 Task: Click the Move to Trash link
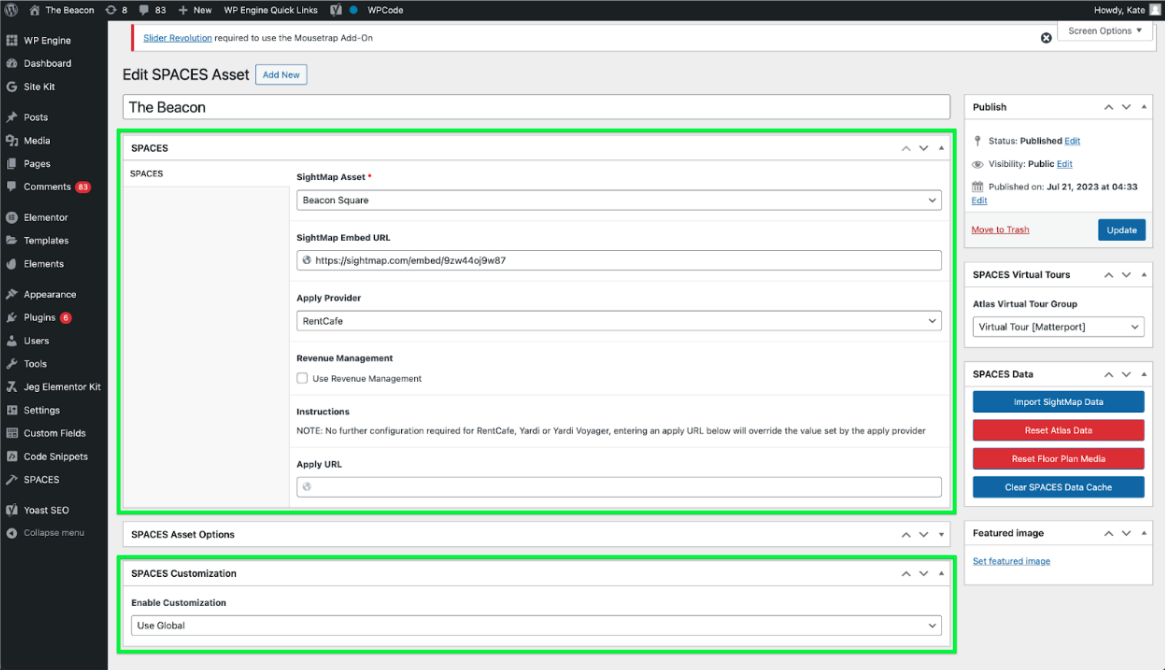1000,230
